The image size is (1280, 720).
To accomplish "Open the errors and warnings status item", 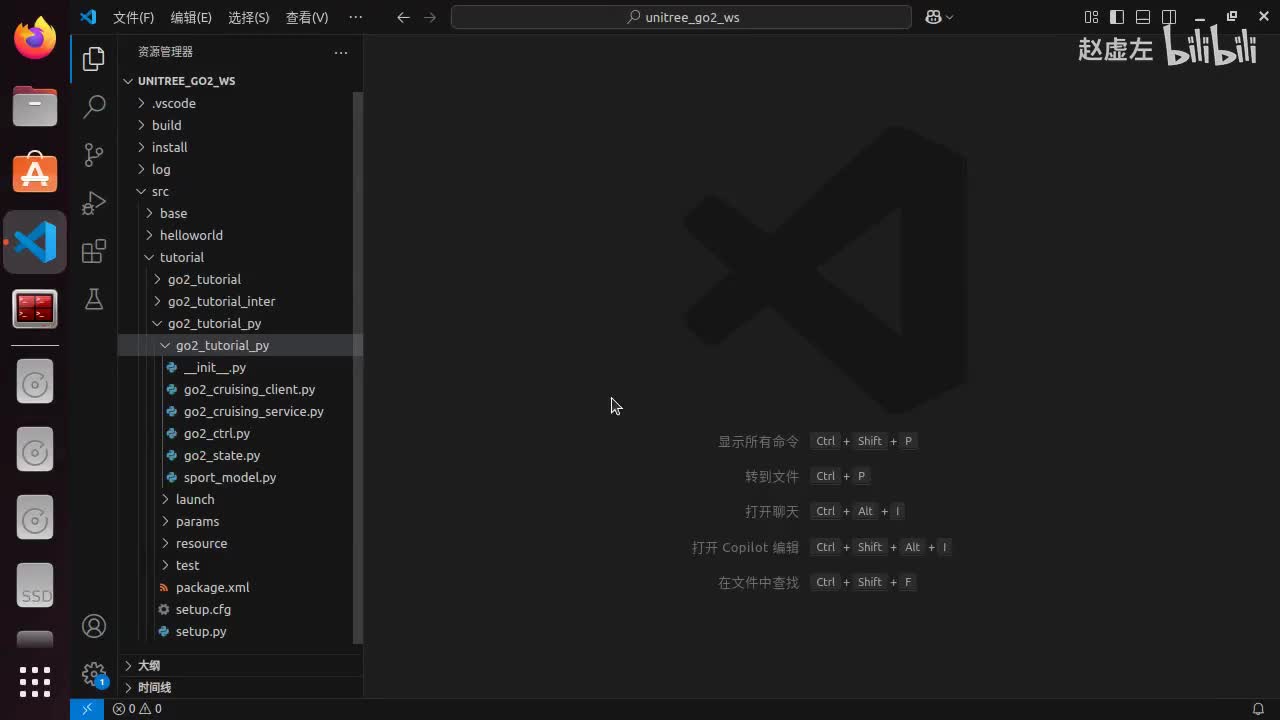I will [137, 709].
